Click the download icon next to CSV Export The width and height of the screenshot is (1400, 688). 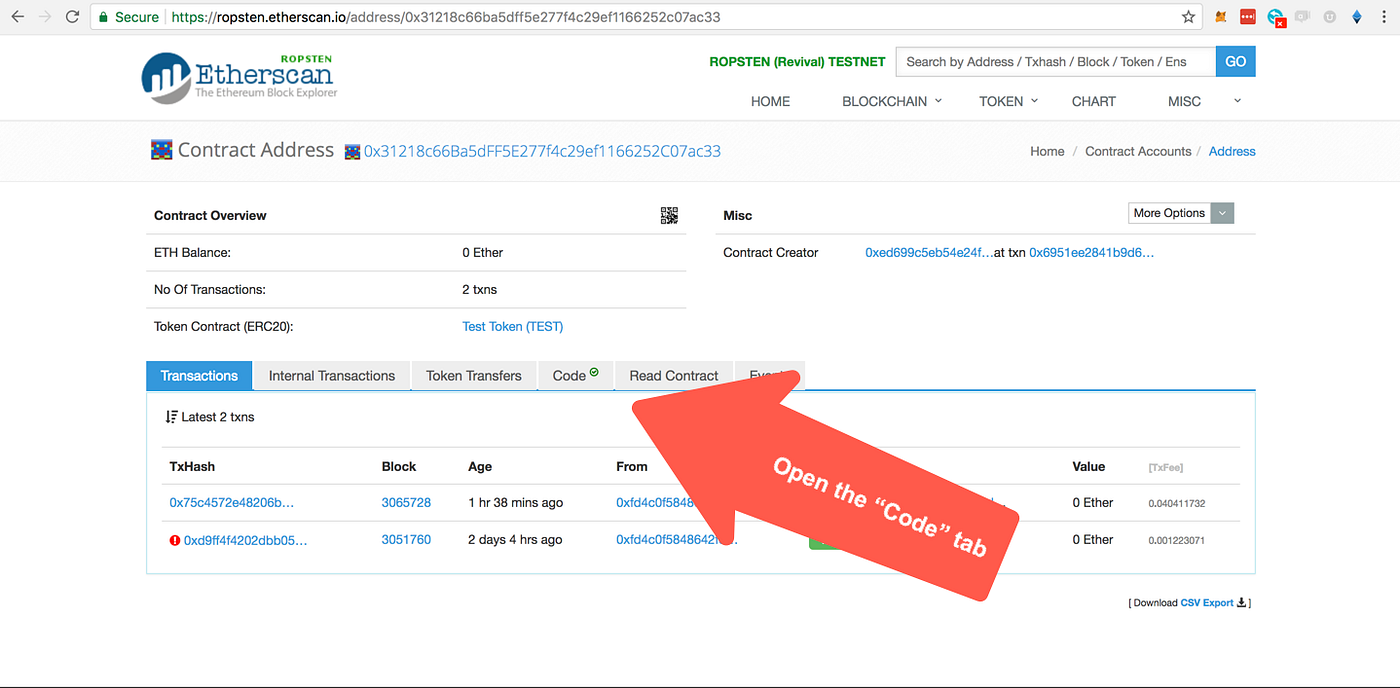pyautogui.click(x=1242, y=602)
